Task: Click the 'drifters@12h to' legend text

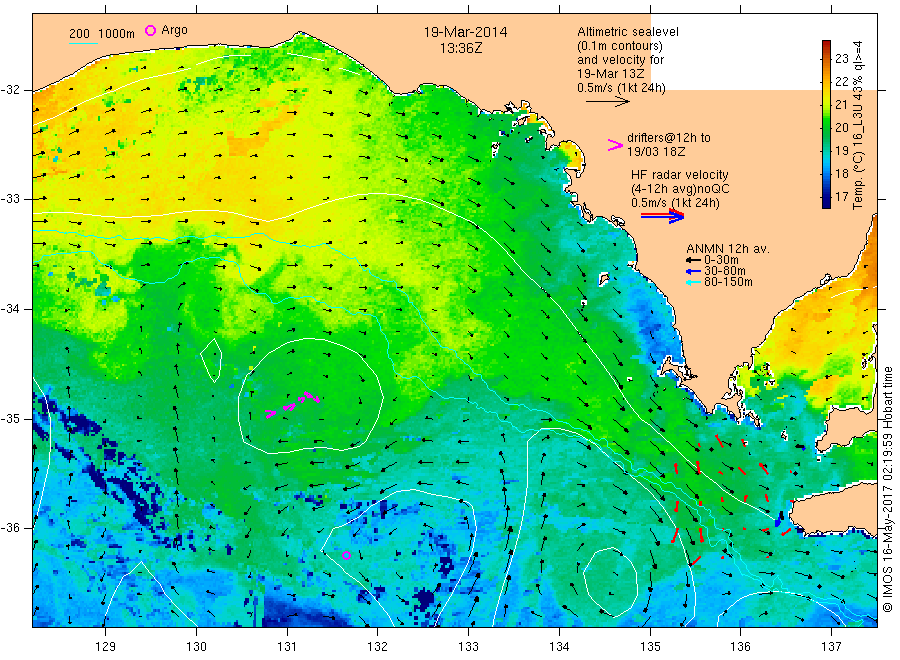Action: [x=669, y=138]
